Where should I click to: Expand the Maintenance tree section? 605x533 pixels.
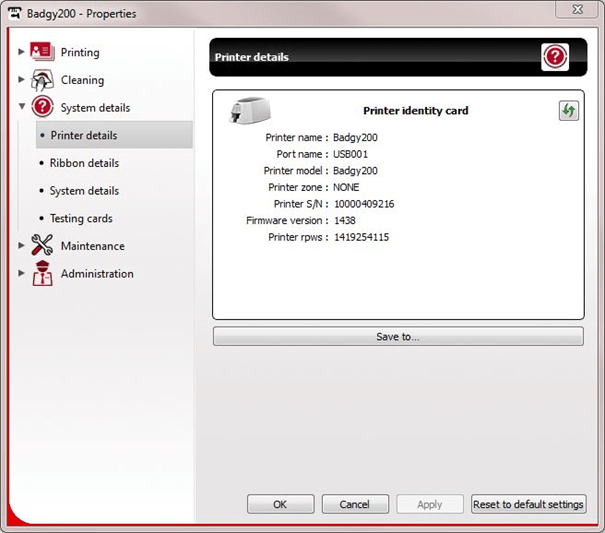[21, 245]
